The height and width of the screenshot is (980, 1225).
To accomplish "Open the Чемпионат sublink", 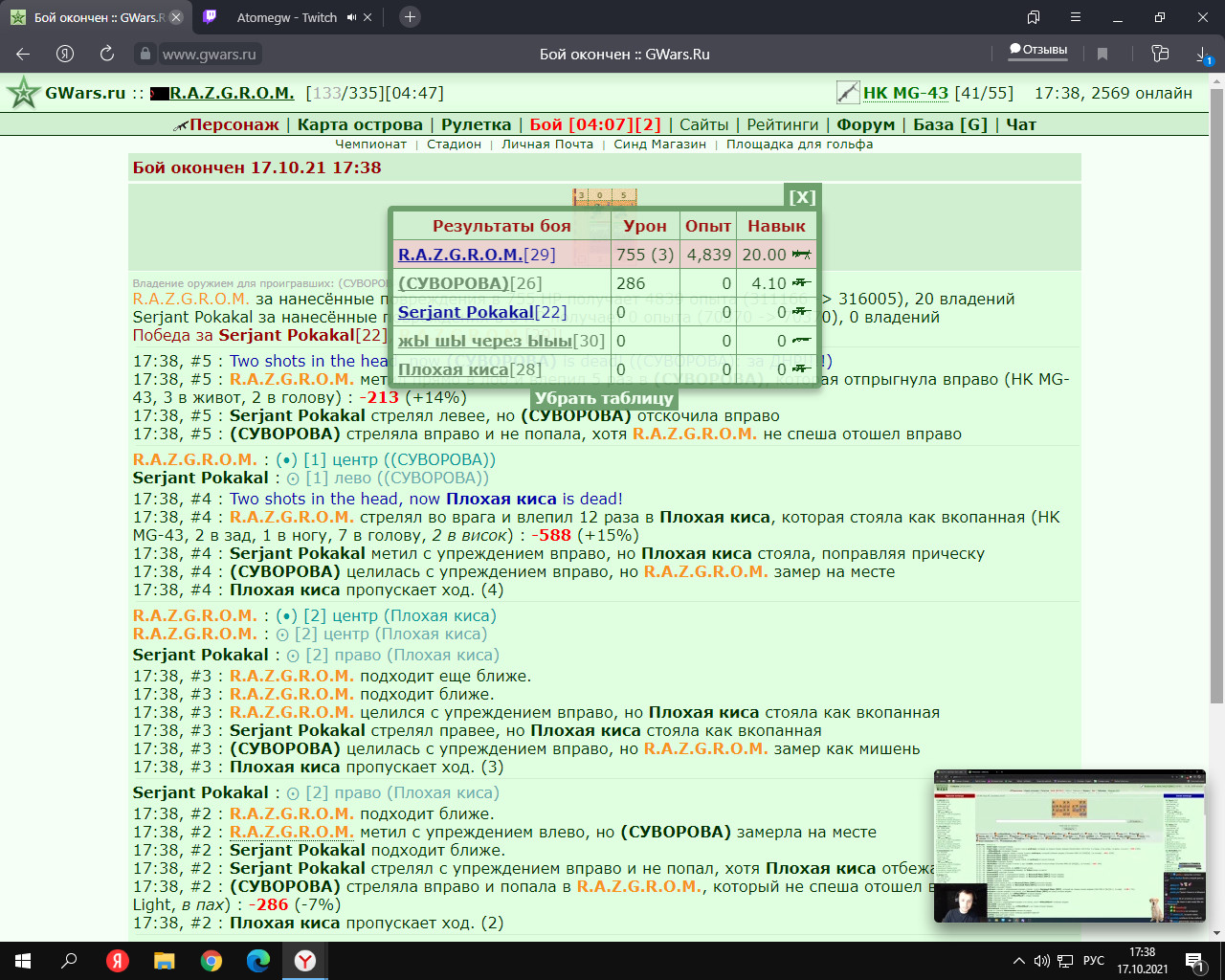I will [x=370, y=145].
